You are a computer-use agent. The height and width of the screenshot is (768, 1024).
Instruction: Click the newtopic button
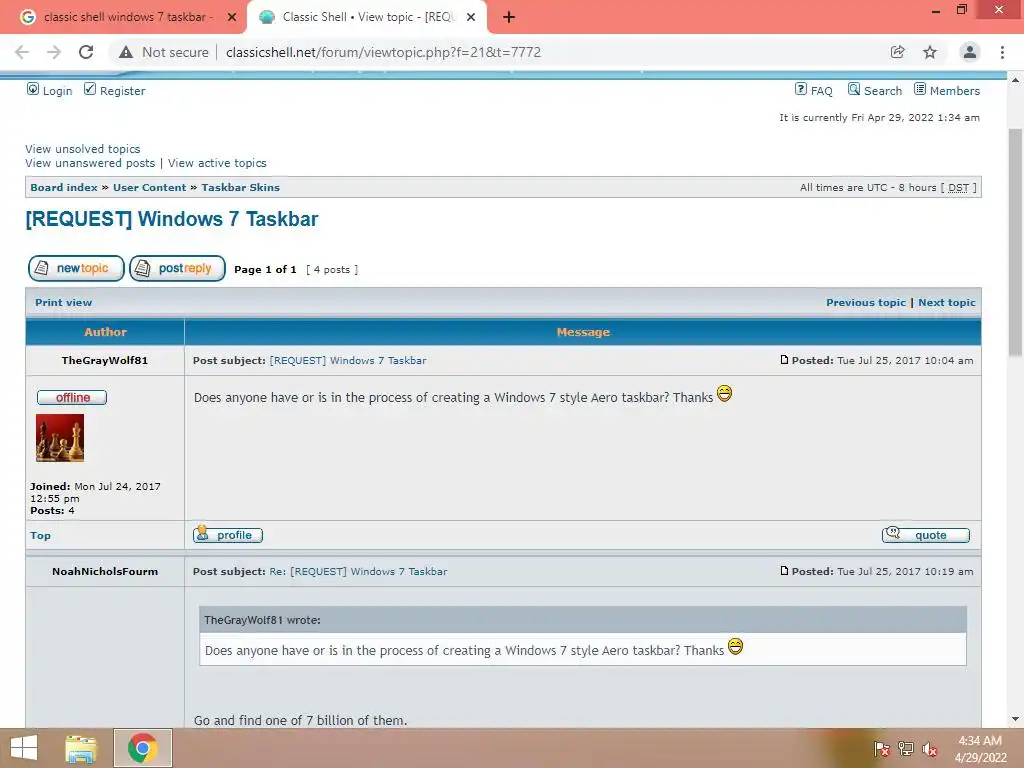point(76,268)
